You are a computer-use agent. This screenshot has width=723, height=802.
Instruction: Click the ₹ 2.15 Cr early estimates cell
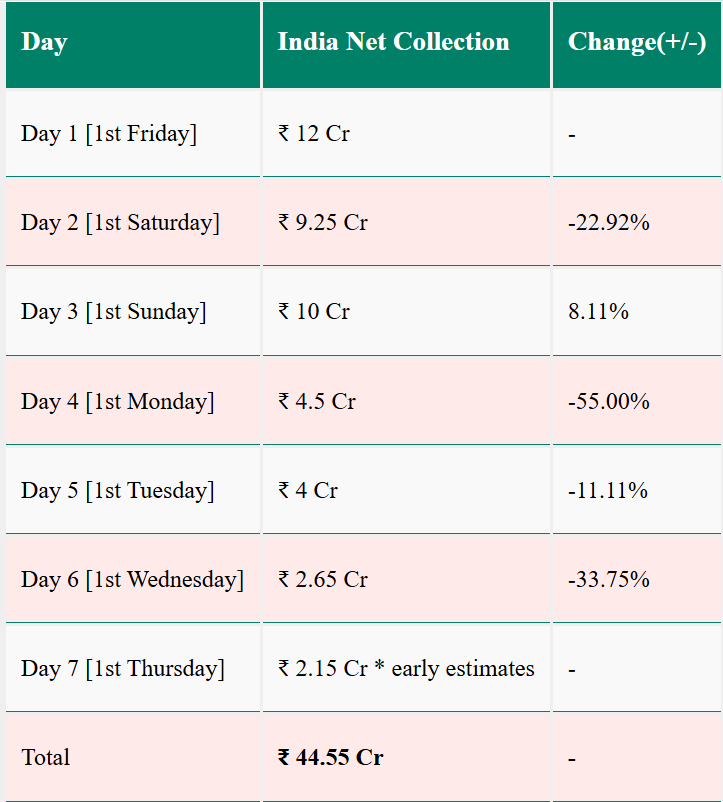(x=406, y=668)
